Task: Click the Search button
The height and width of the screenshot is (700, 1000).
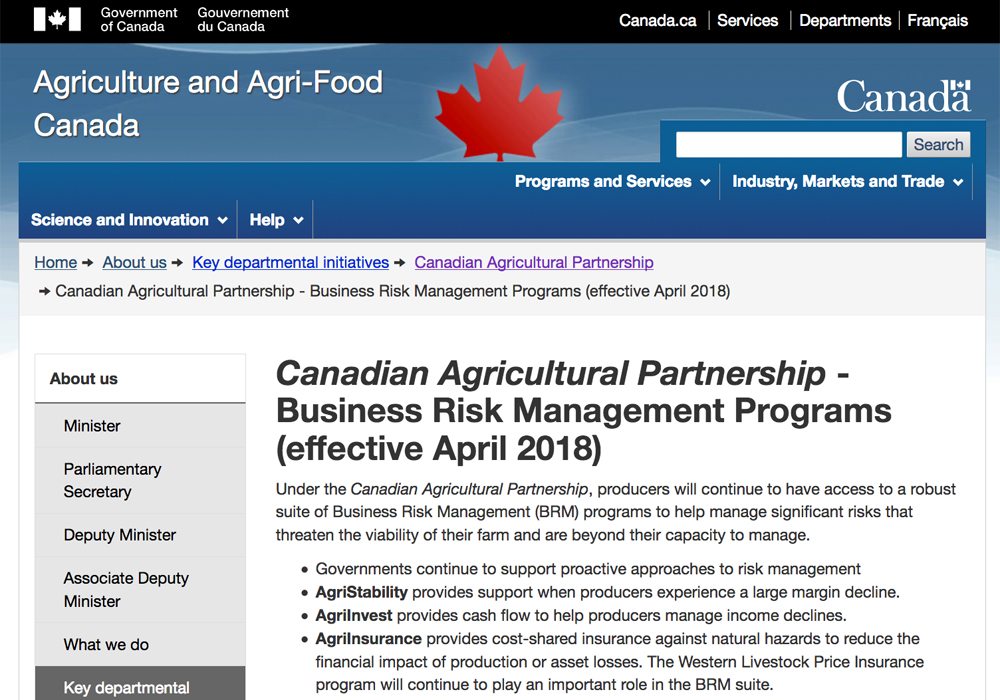Action: coord(939,145)
